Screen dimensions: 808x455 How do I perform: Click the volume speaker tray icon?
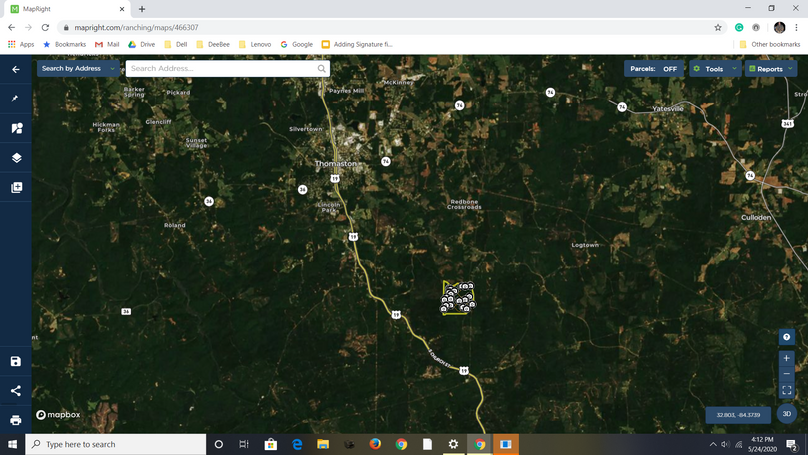[725, 444]
